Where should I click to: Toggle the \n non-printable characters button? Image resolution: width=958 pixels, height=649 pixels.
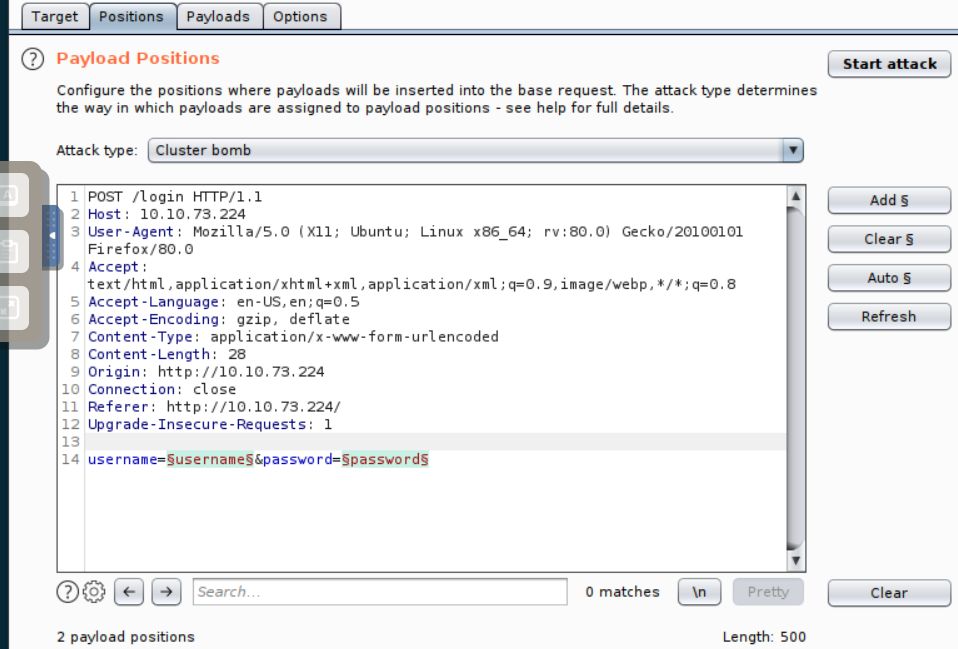click(700, 592)
